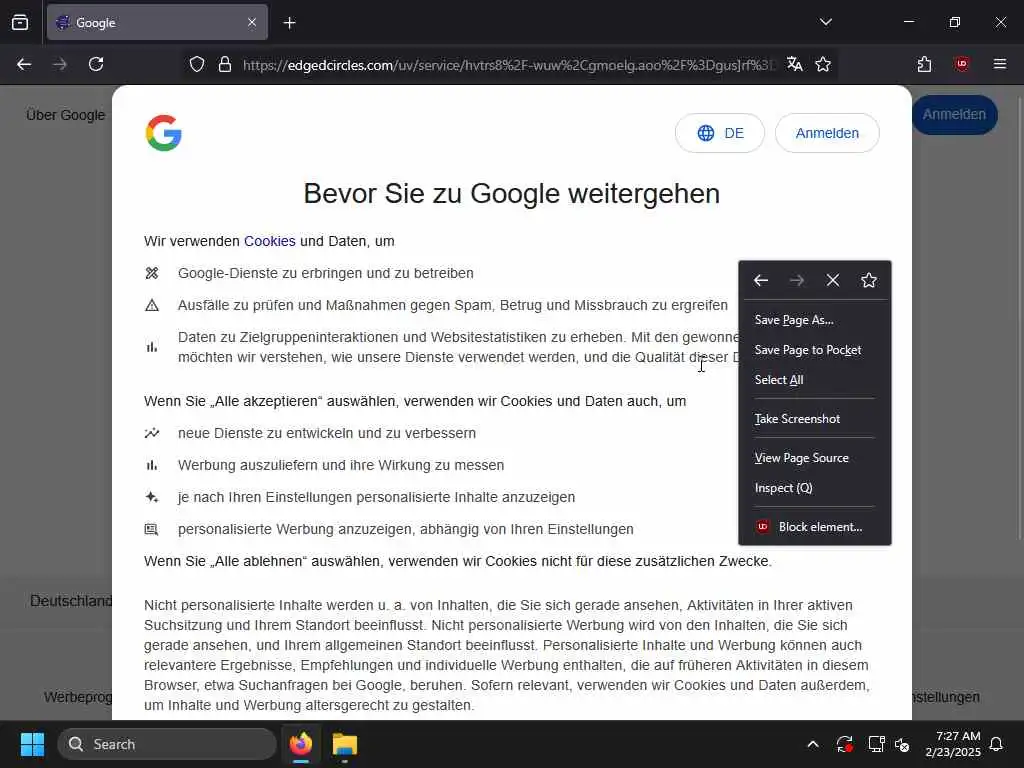This screenshot has height=768, width=1024.
Task: Click the Google logo in dialog
Action: tap(163, 133)
